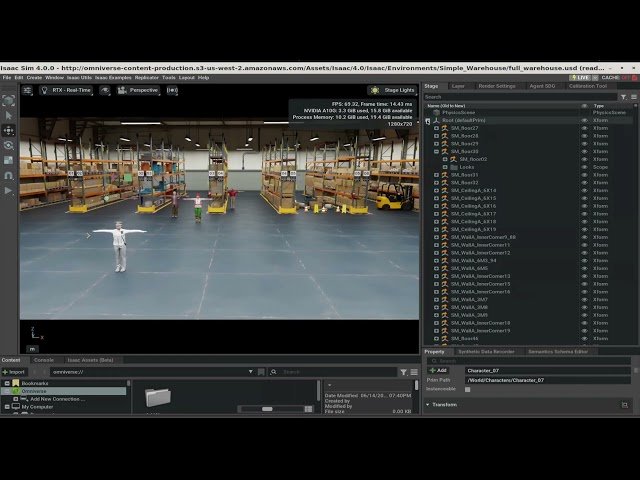This screenshot has height=480, width=640.
Task: Activate the Move gizmo tool
Action: 9,131
